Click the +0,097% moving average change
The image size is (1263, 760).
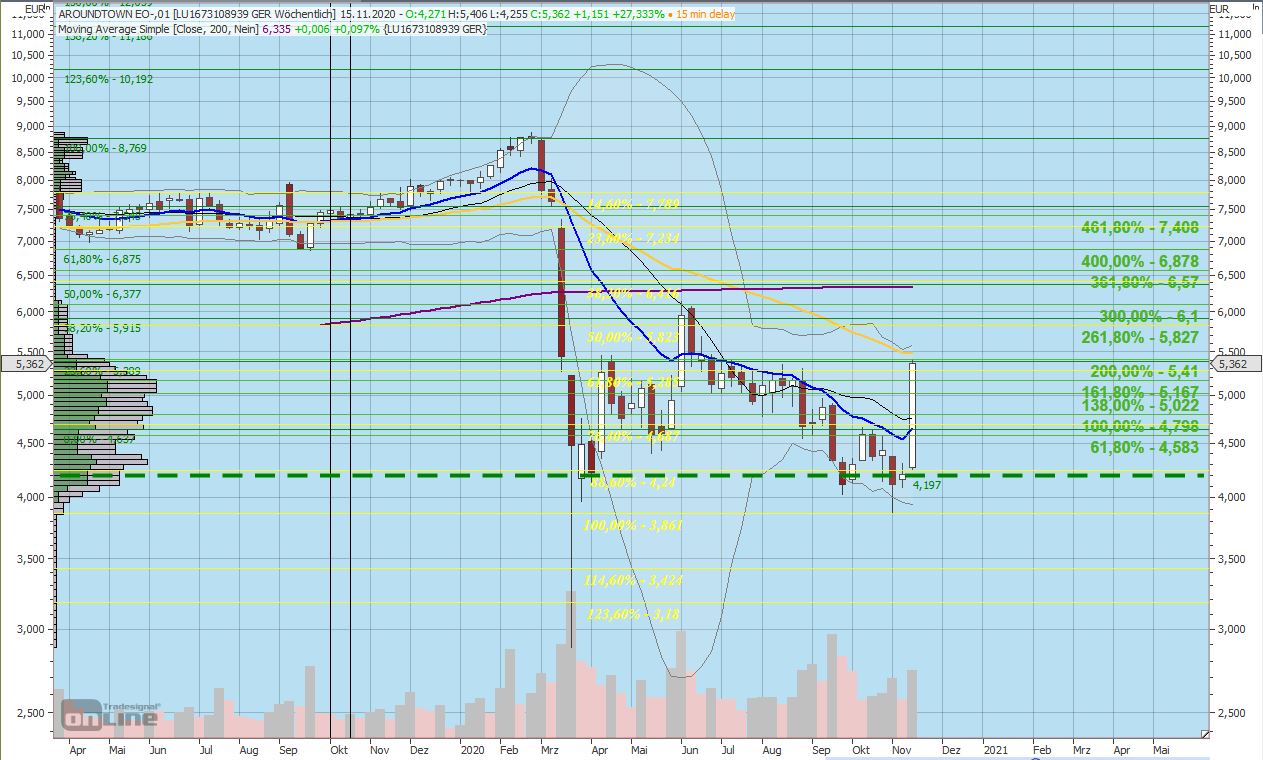coord(355,30)
